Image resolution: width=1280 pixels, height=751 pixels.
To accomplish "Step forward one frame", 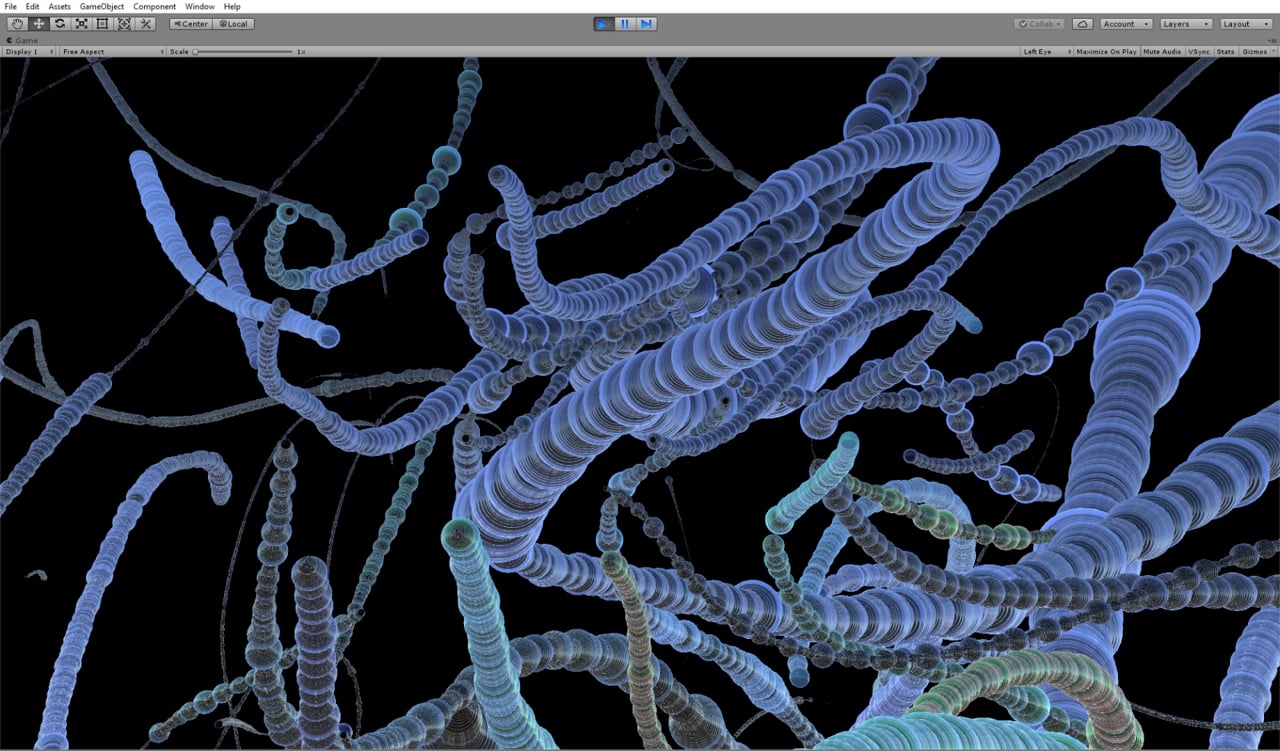I will (646, 24).
